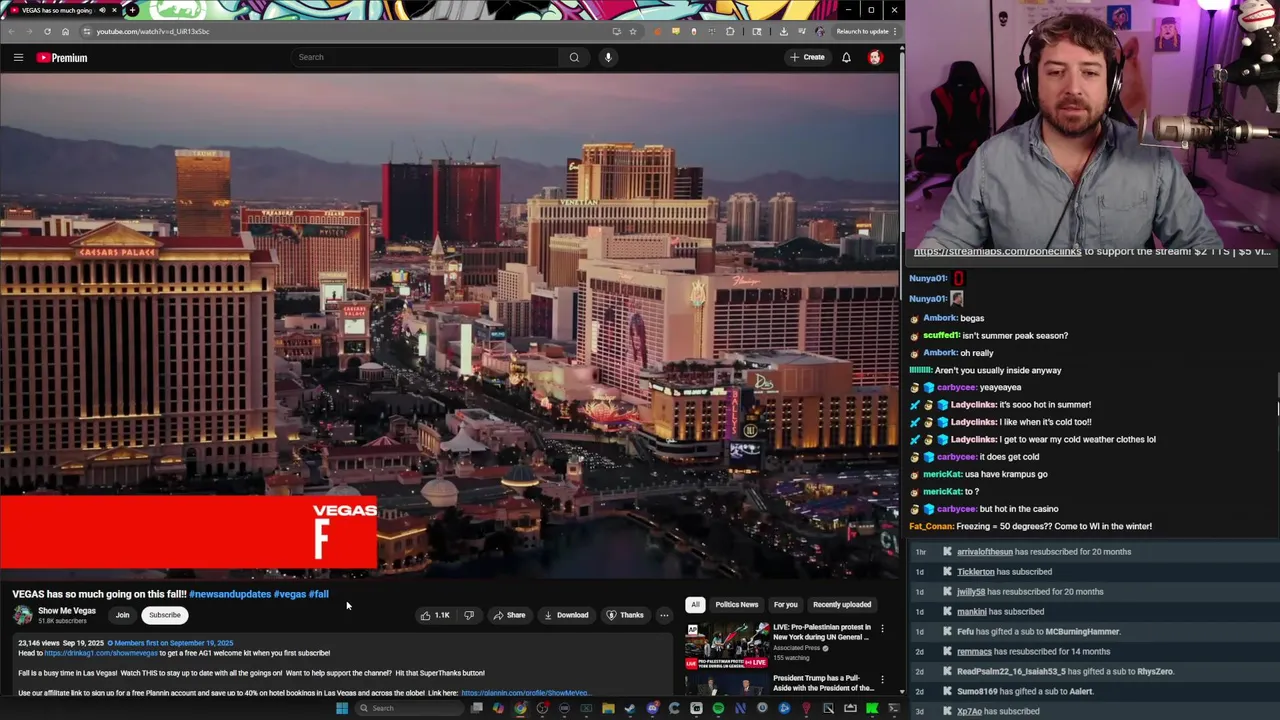The height and width of the screenshot is (720, 1280).
Task: Open drinkag1.com/showmevegas description link
Action: [x=101, y=653]
